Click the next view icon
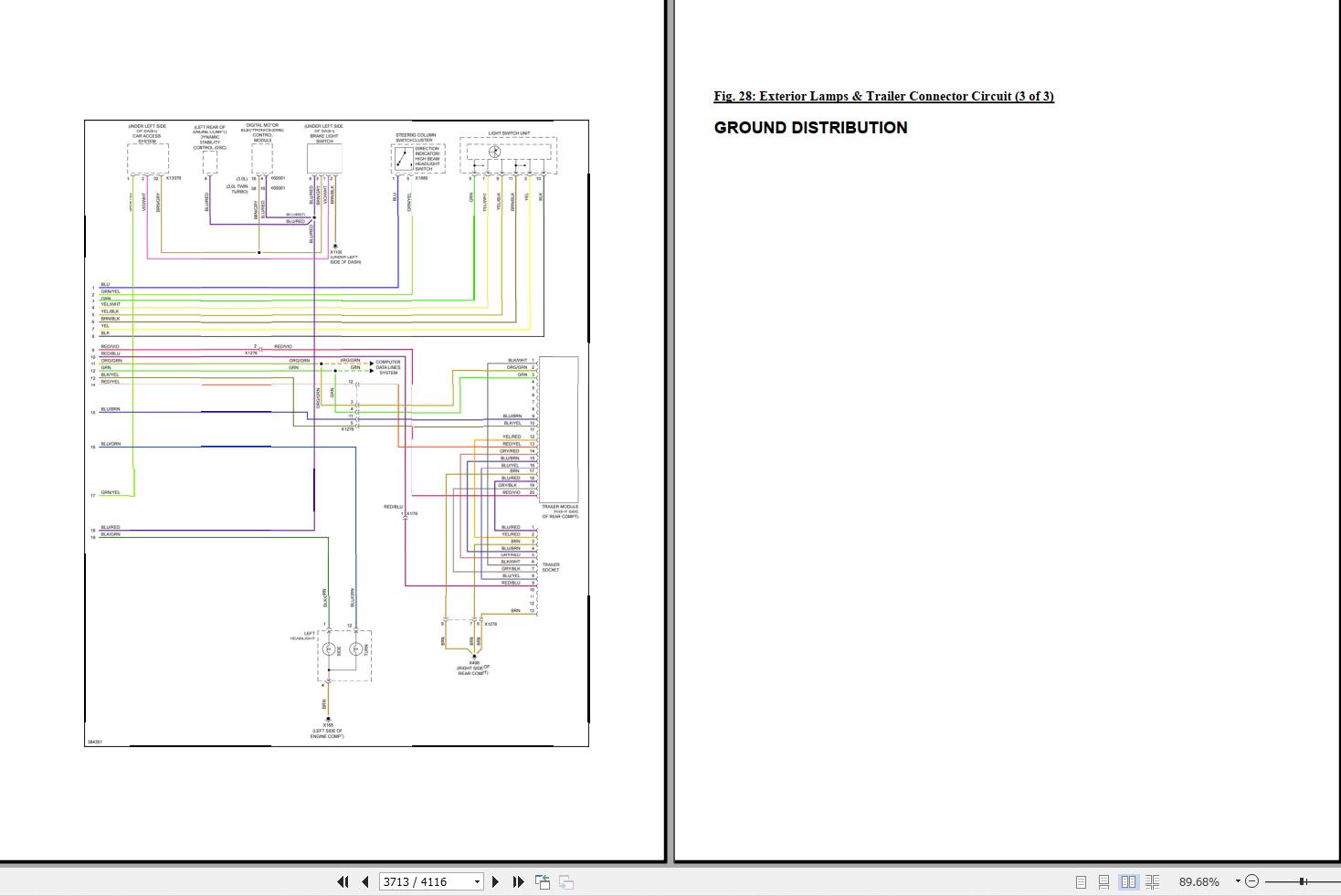This screenshot has width=1341, height=896. point(566,881)
